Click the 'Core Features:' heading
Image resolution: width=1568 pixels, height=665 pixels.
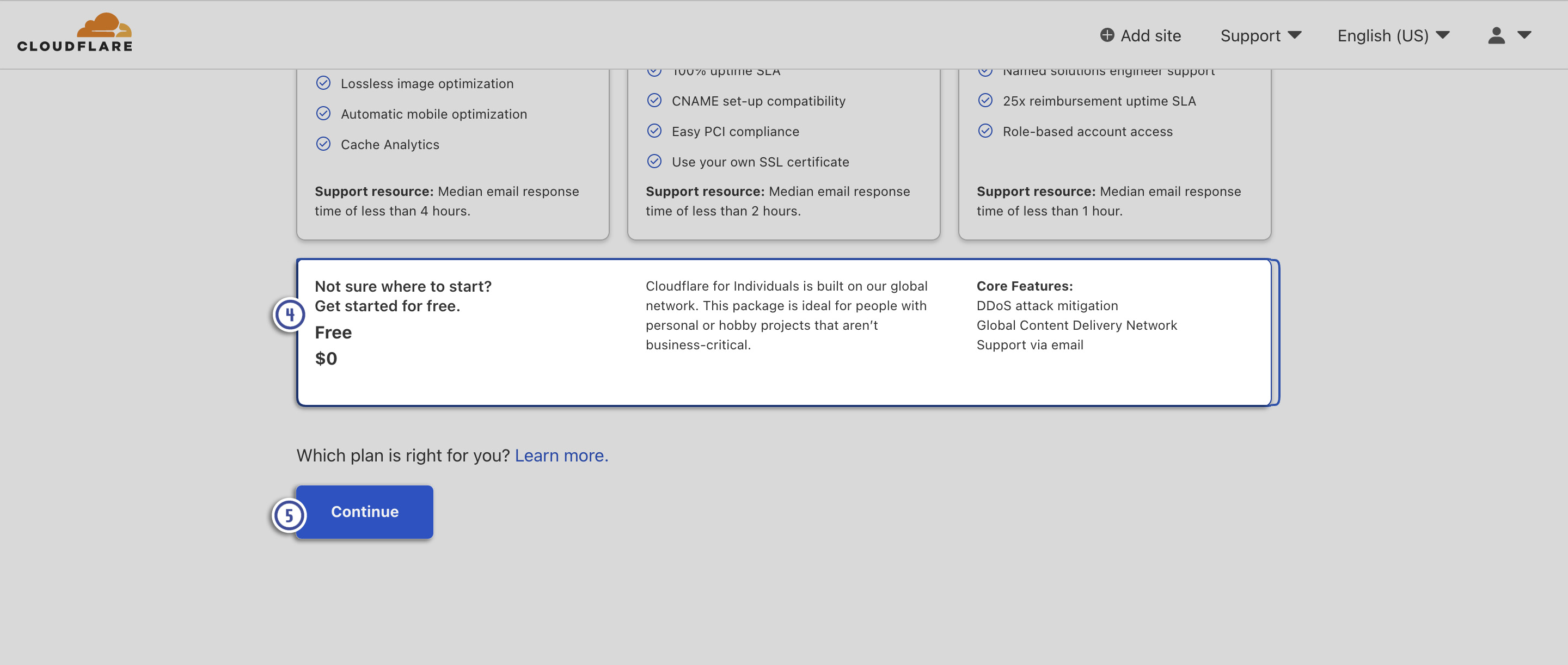[1025, 286]
